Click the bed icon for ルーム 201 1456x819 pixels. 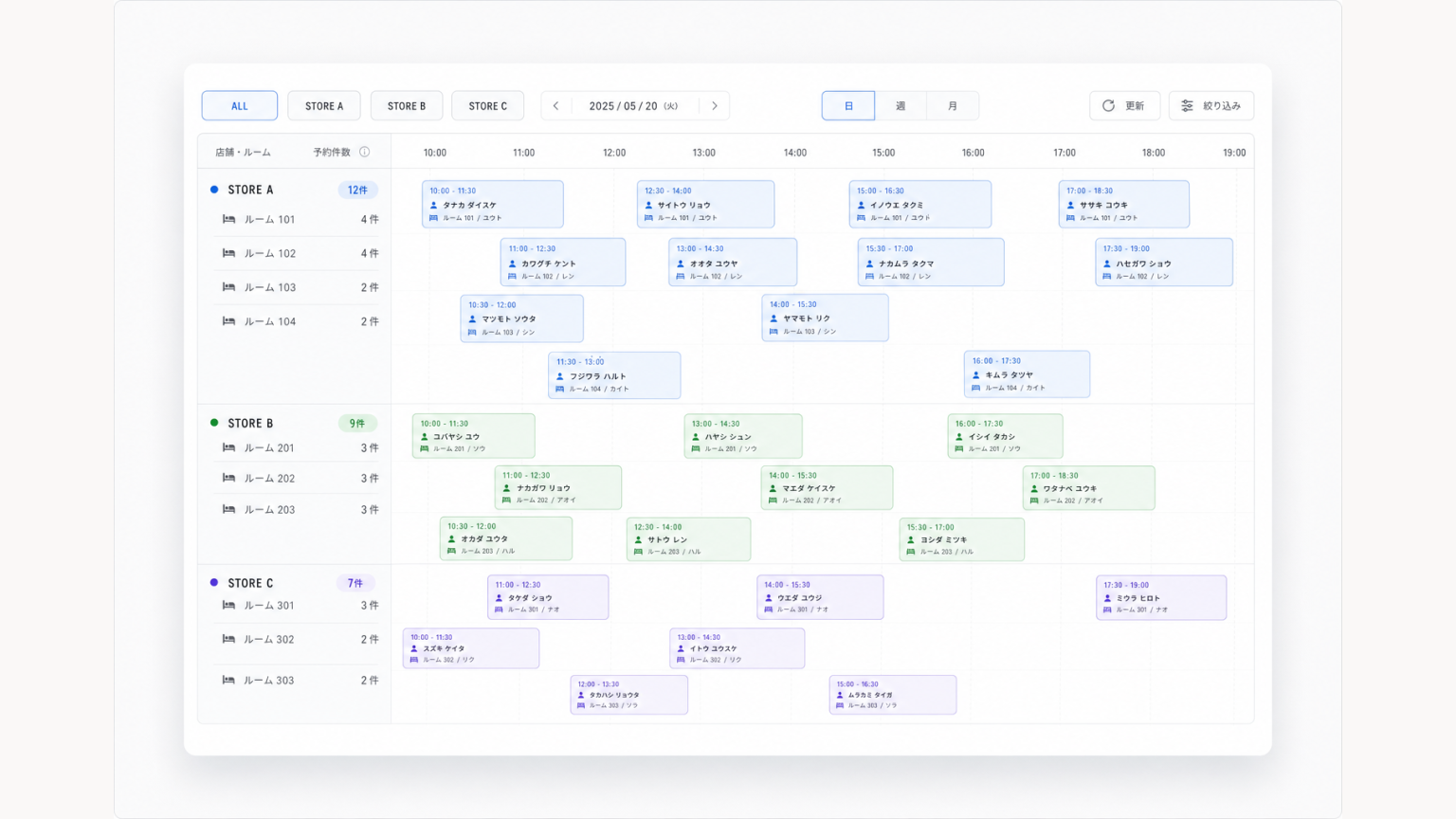[x=228, y=447]
